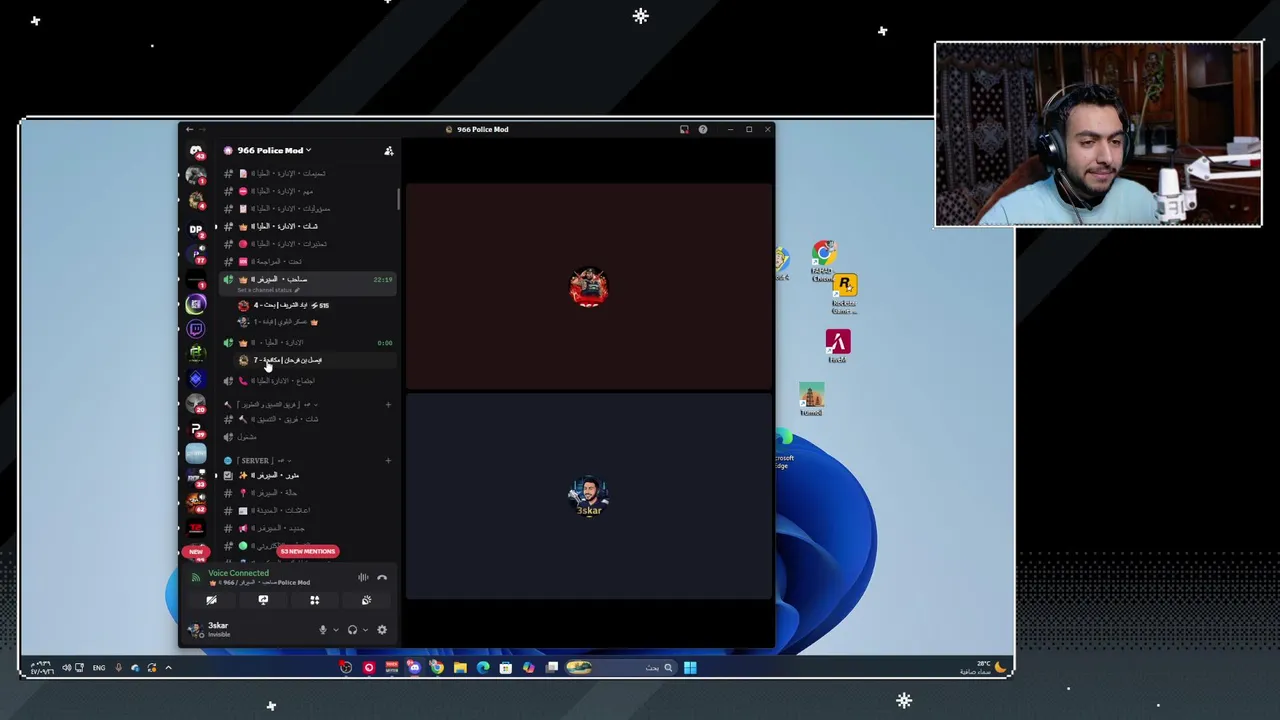The height and width of the screenshot is (720, 1280).
Task: Open the red TP server icon
Action: [196, 527]
